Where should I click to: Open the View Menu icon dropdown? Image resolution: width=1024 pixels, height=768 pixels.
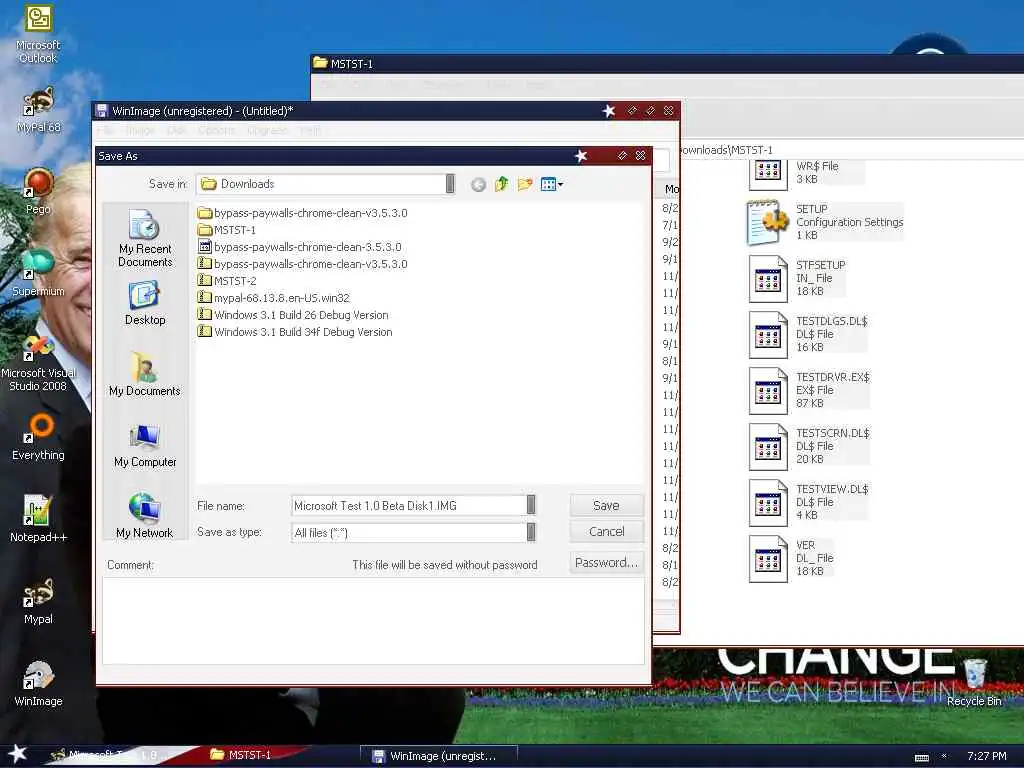pyautogui.click(x=552, y=184)
